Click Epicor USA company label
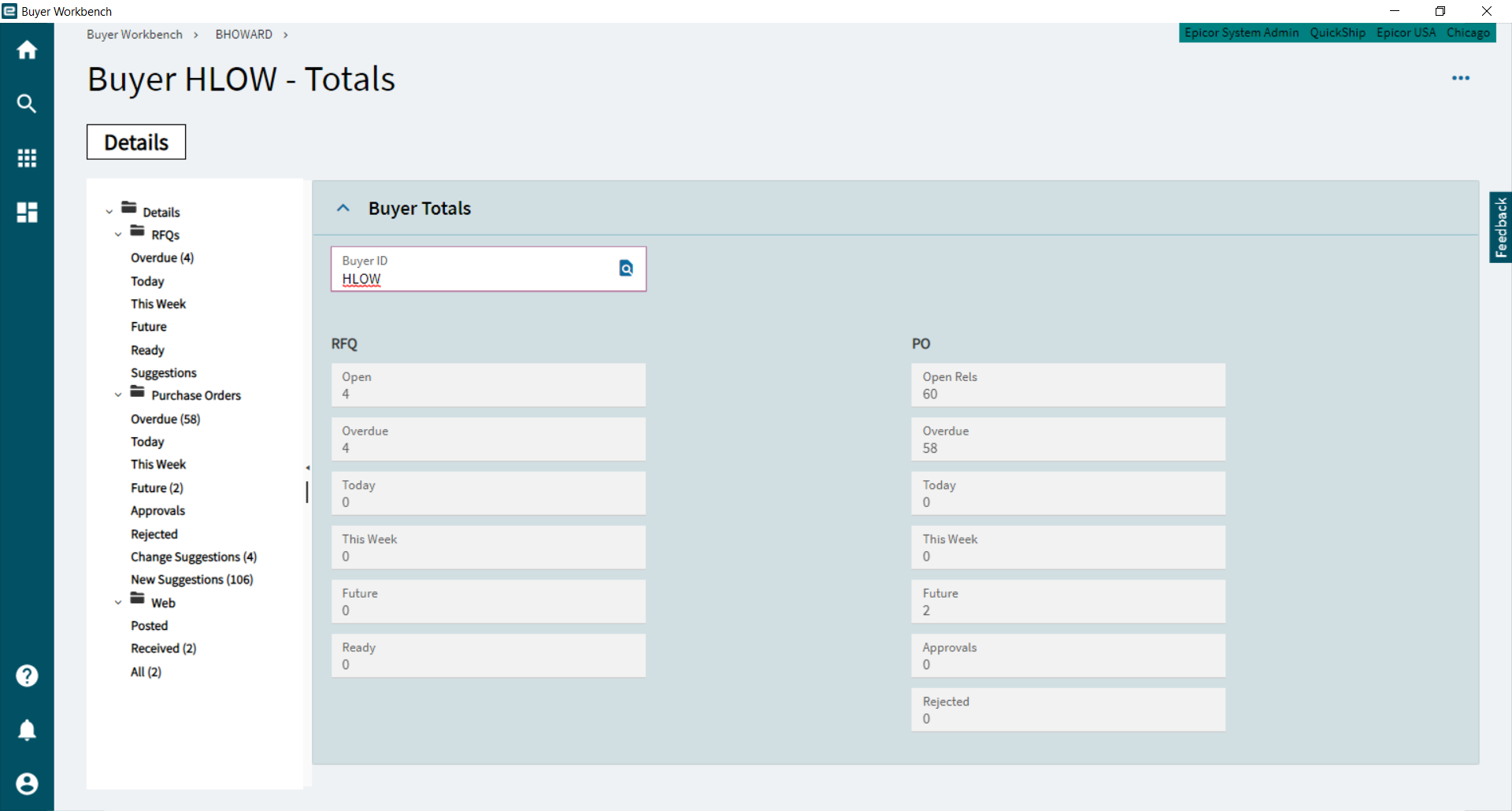The image size is (1512, 811). click(x=1406, y=32)
